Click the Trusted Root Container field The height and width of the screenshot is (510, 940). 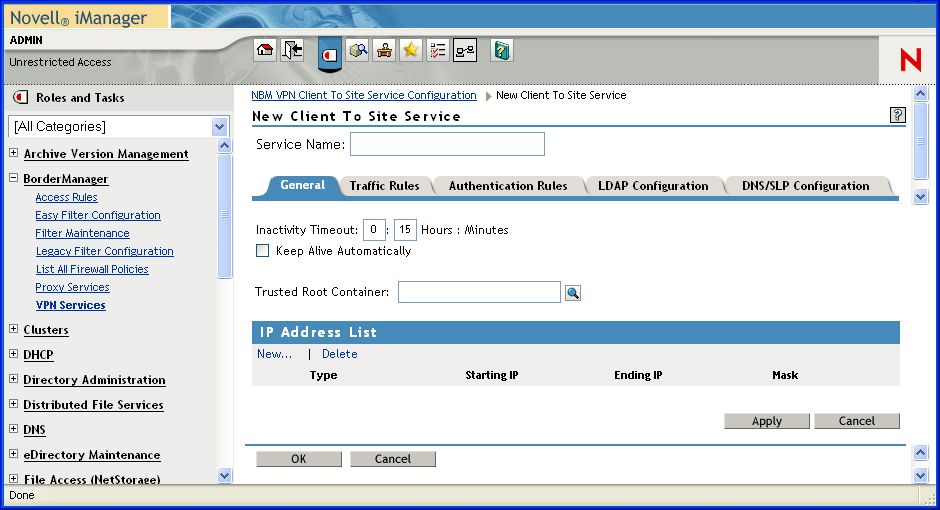tap(479, 292)
